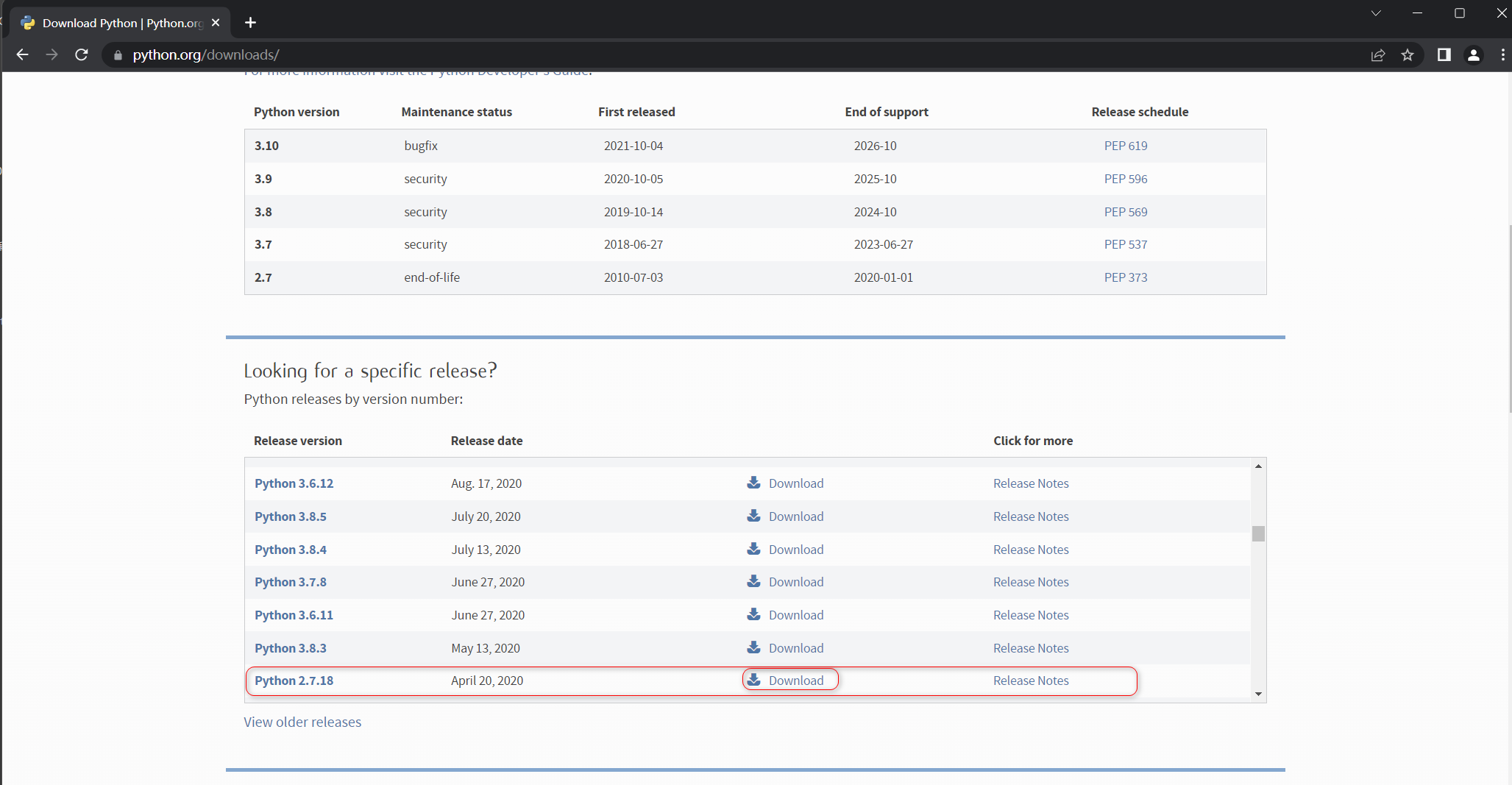Viewport: 1512px width, 785px height.
Task: Click Download link for Python 3.6.11
Action: [796, 615]
